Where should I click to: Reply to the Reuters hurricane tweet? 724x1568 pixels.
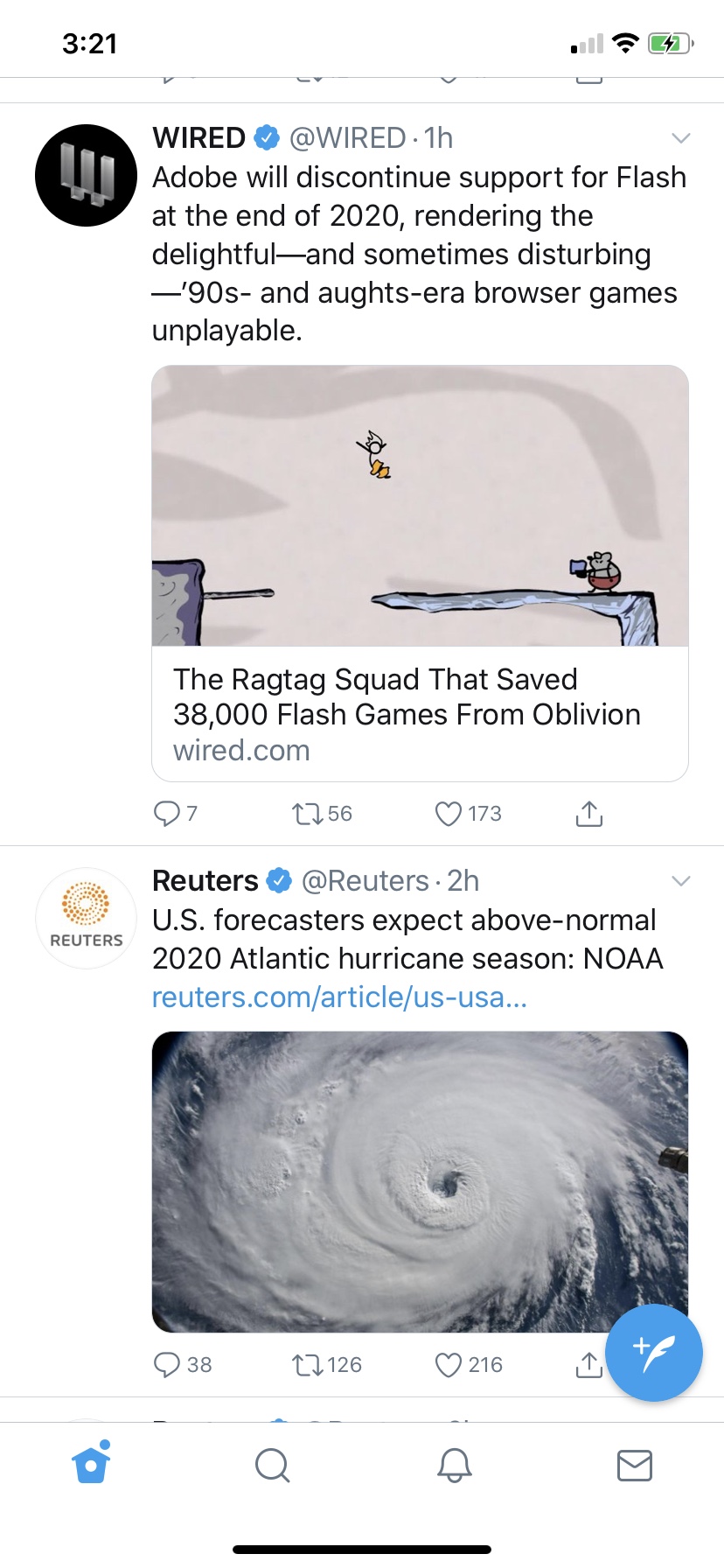(166, 1365)
